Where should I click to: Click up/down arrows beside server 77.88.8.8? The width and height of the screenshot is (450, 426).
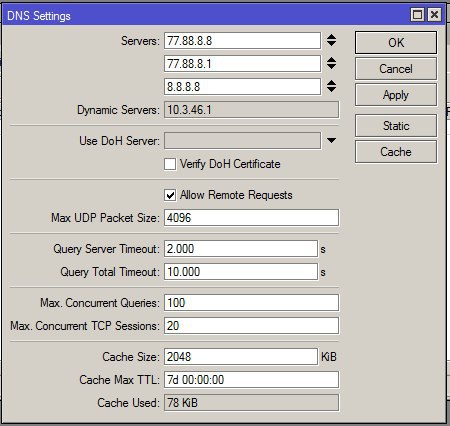tap(331, 40)
